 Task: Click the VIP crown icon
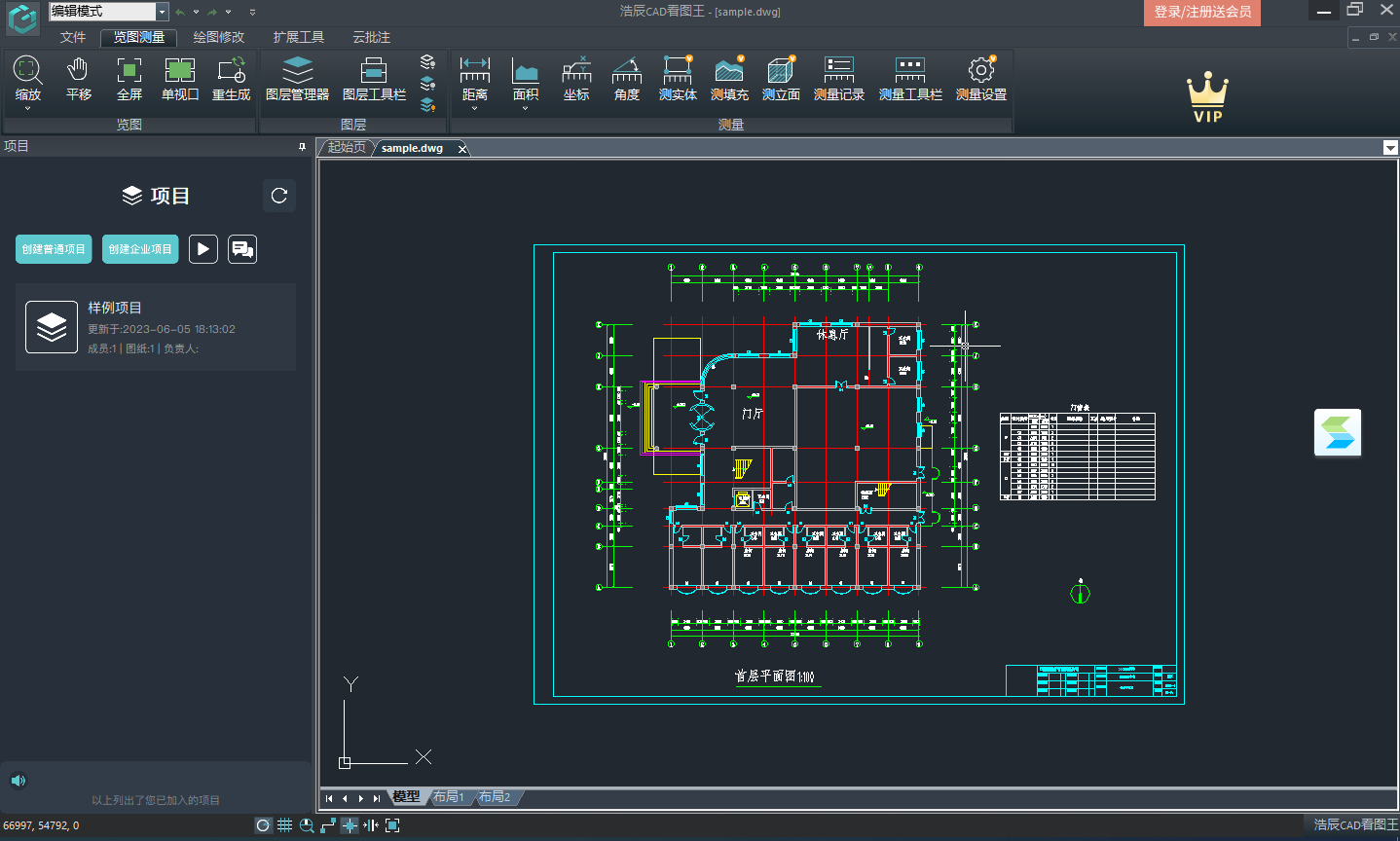pos(1207,96)
